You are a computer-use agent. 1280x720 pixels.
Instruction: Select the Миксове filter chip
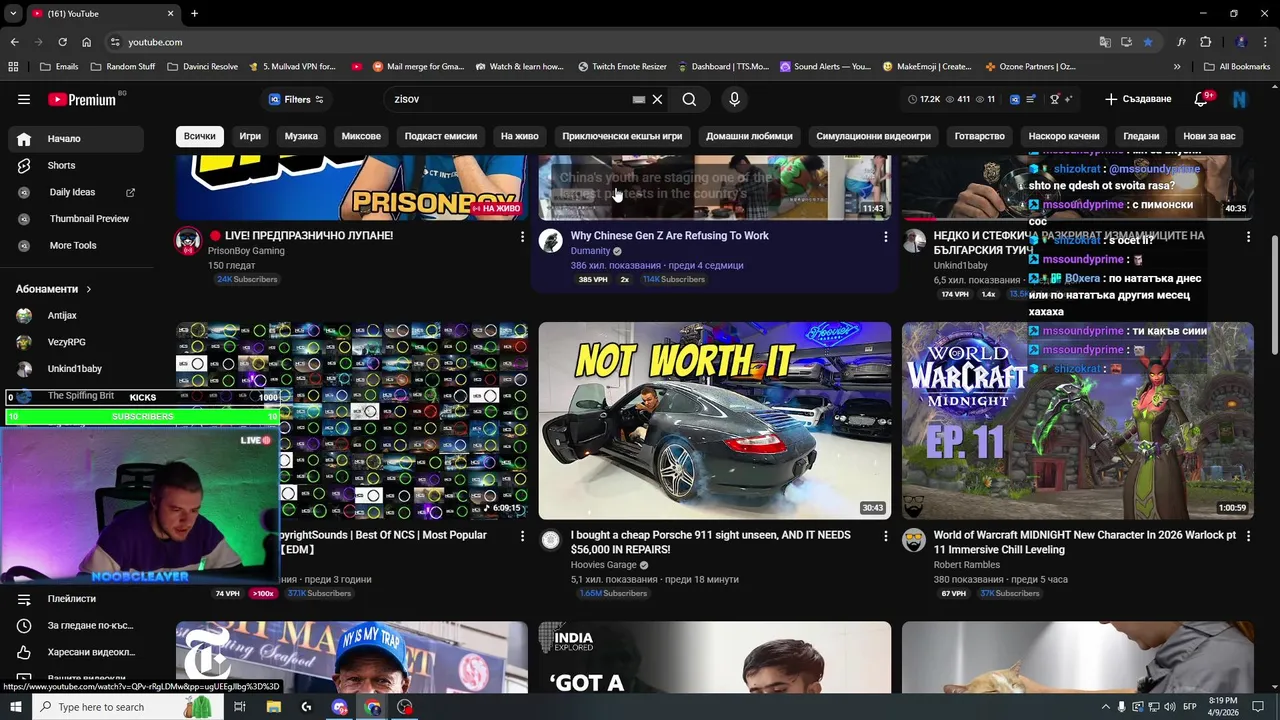click(361, 136)
